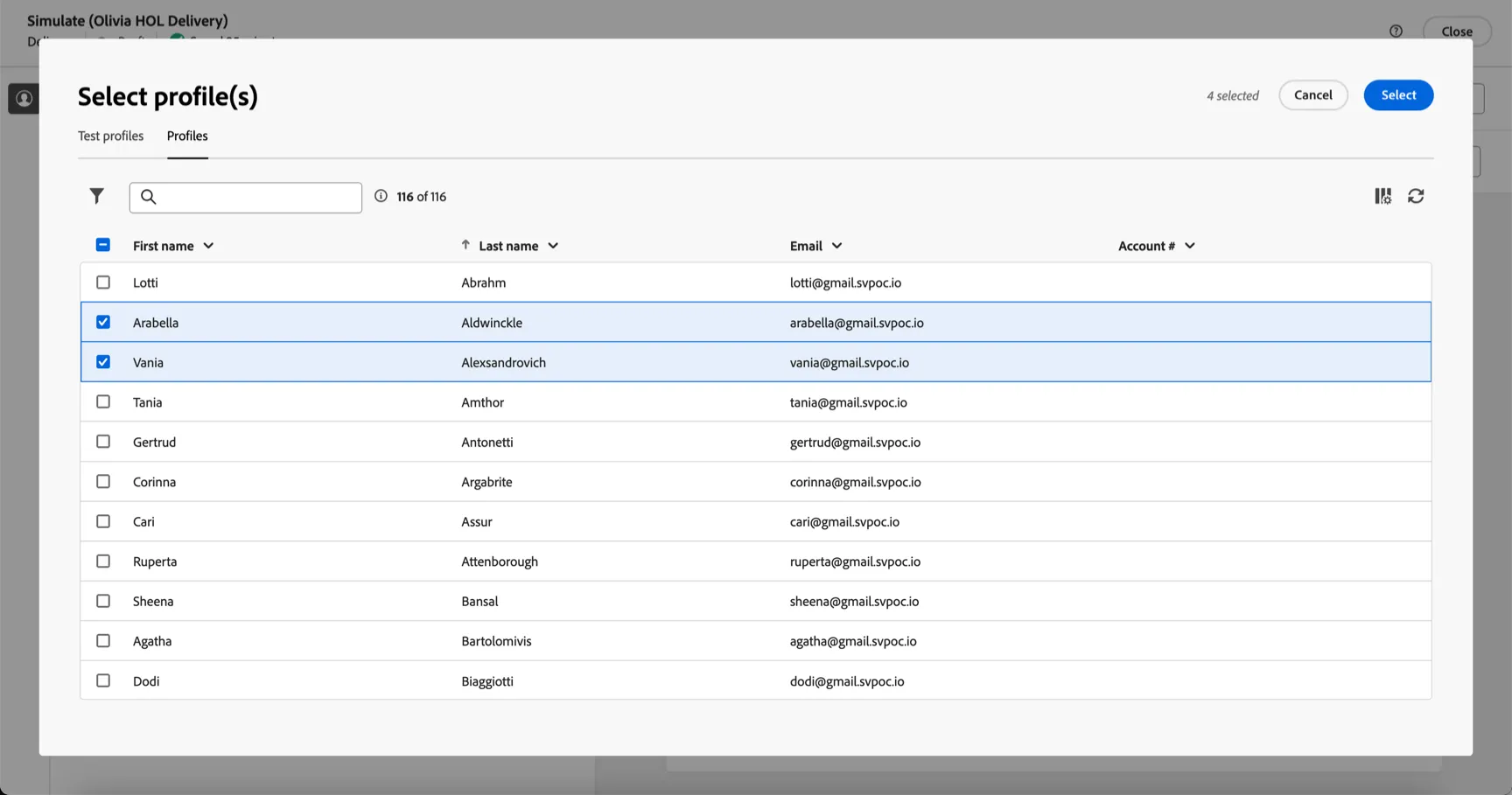Focus the profile search field

tap(246, 198)
